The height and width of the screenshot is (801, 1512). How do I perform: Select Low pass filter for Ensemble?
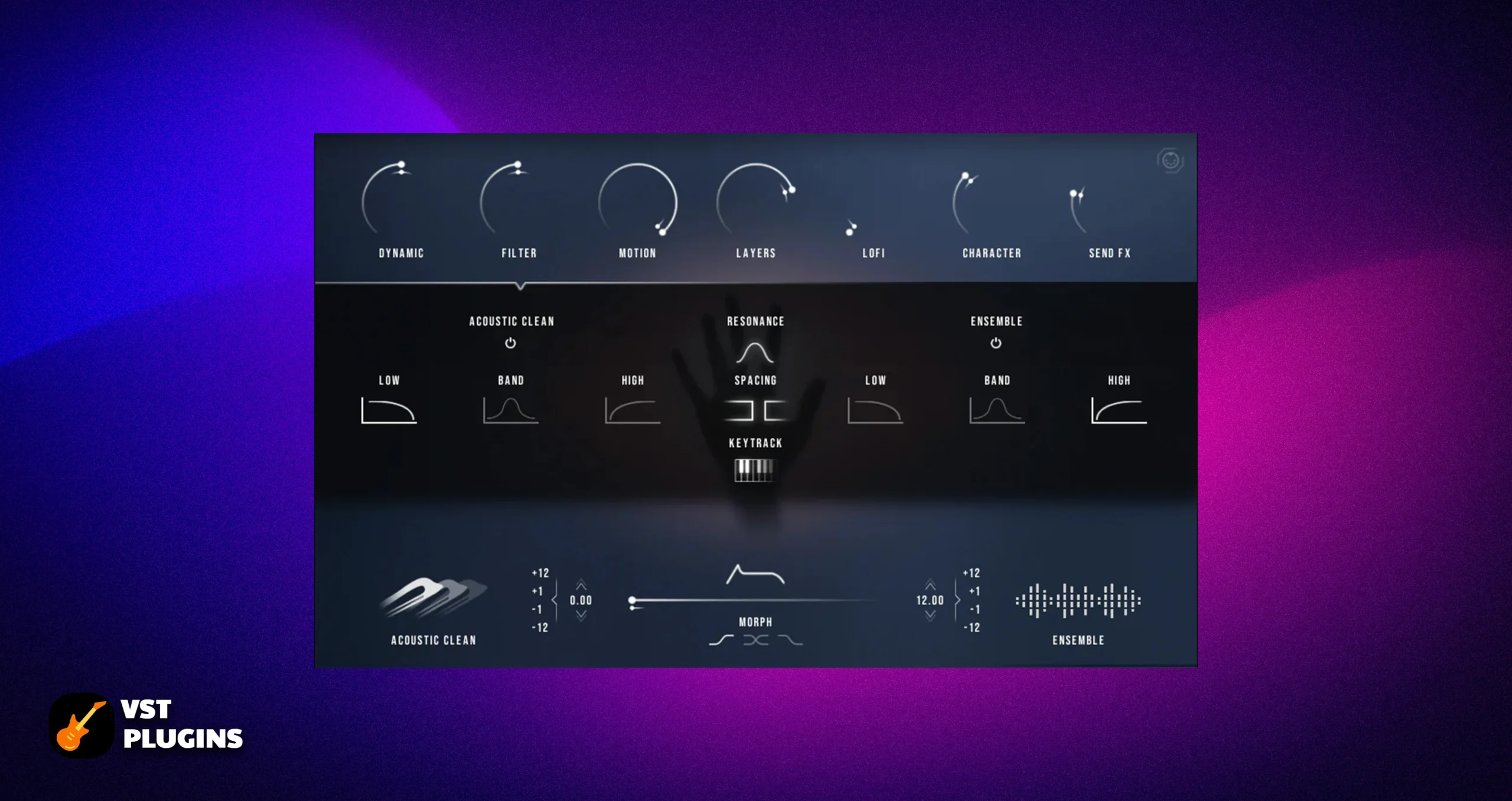tap(875, 411)
